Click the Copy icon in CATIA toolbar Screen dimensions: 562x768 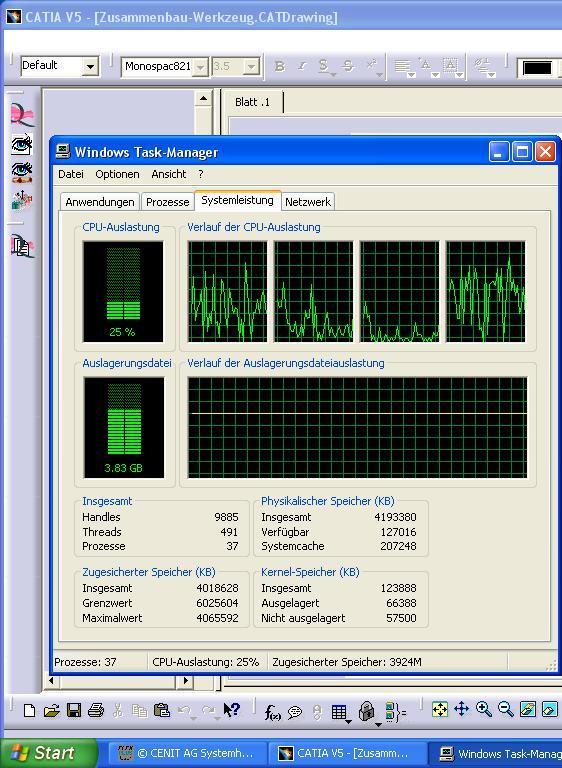(140, 710)
